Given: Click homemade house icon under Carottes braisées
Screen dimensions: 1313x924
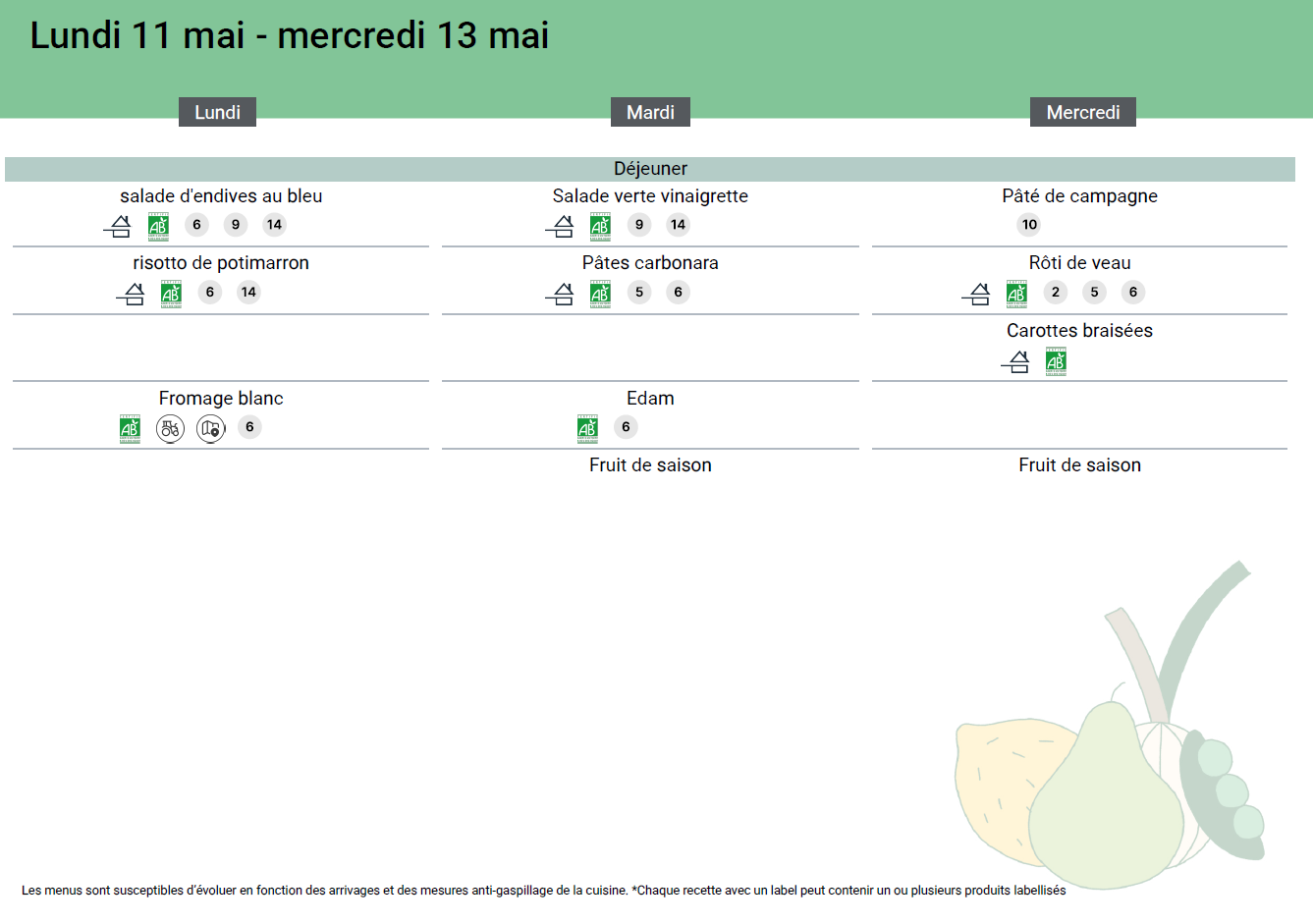Looking at the screenshot, I should (x=1016, y=362).
